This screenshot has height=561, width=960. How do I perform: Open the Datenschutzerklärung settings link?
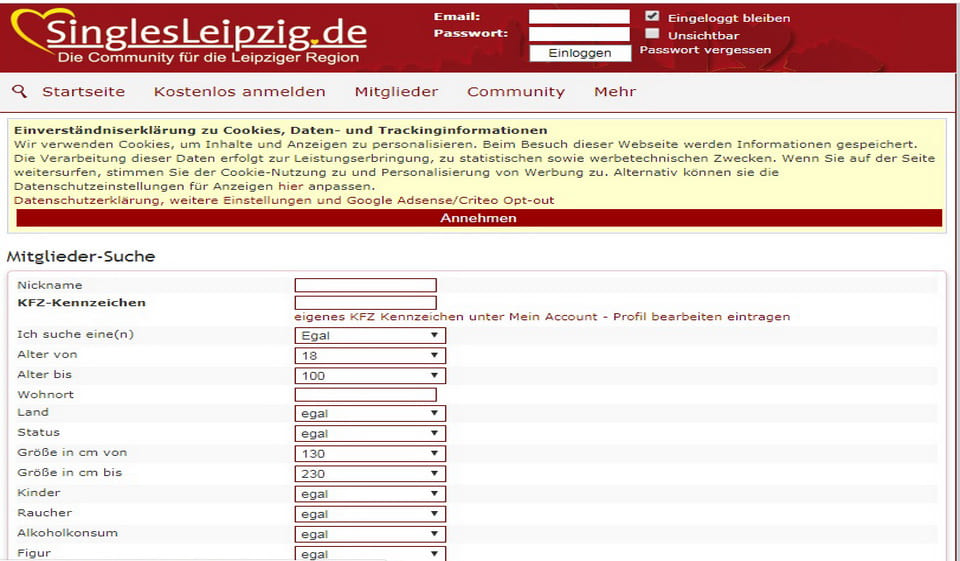(283, 200)
